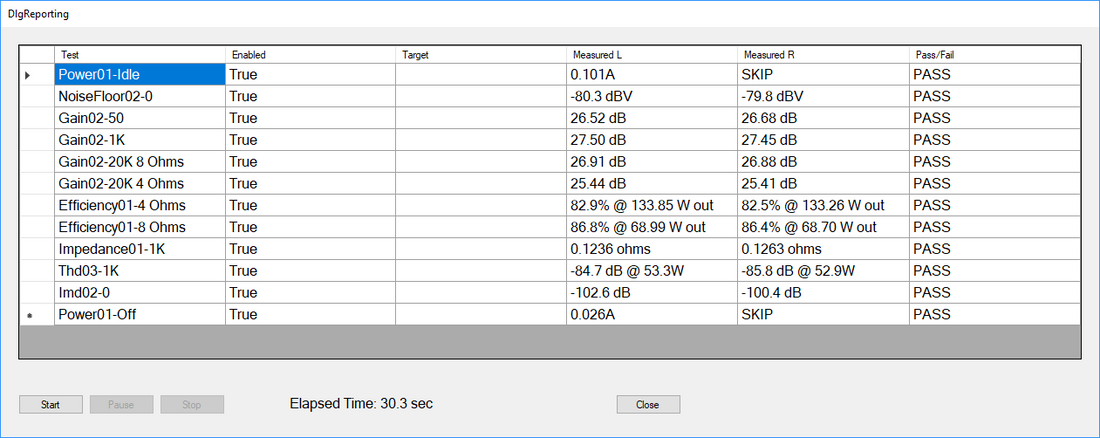Click the Test column header

[139, 55]
